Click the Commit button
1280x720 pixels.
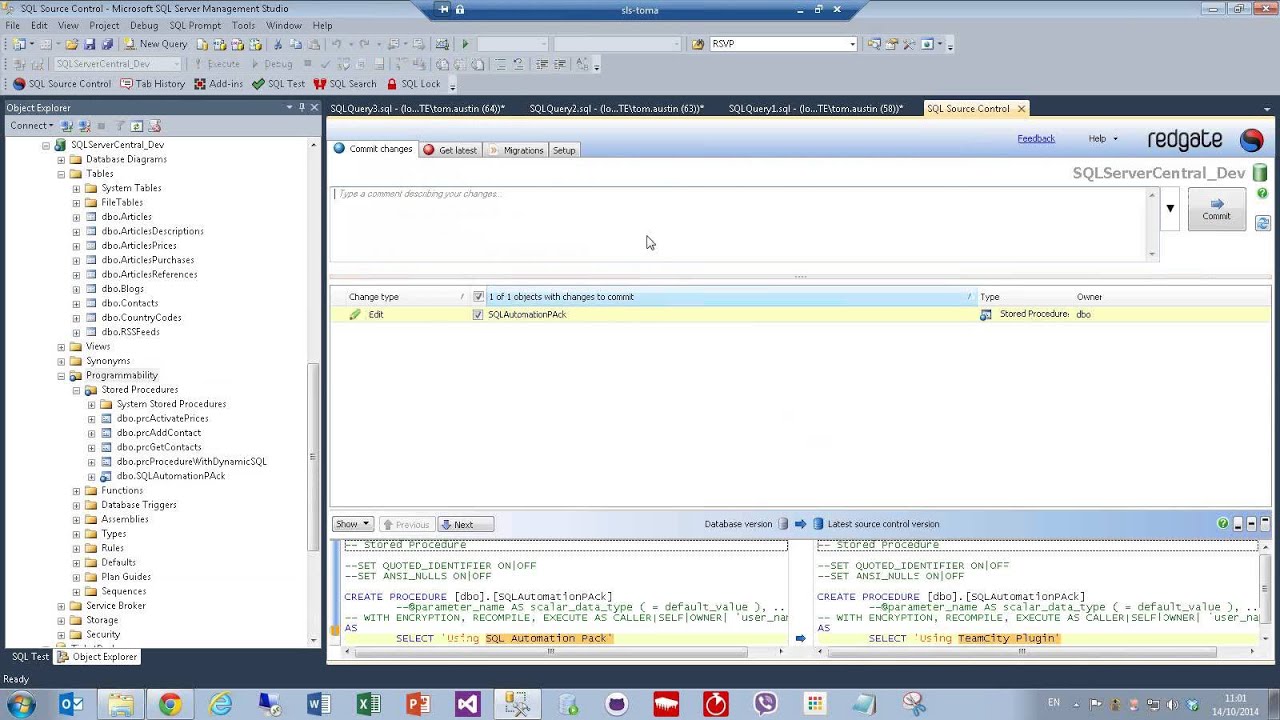(1216, 209)
